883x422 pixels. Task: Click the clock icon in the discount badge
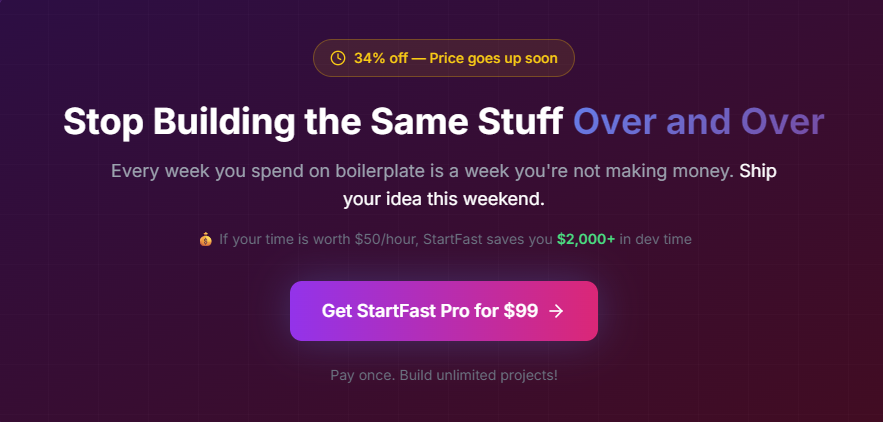(338, 58)
